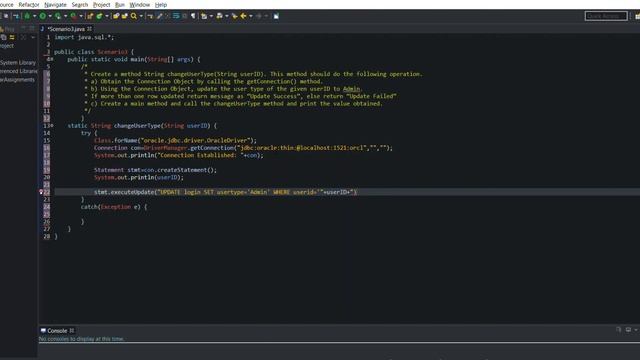640x360 pixels.
Task: Select the Scenario1.java editor tab
Action: tap(66, 29)
